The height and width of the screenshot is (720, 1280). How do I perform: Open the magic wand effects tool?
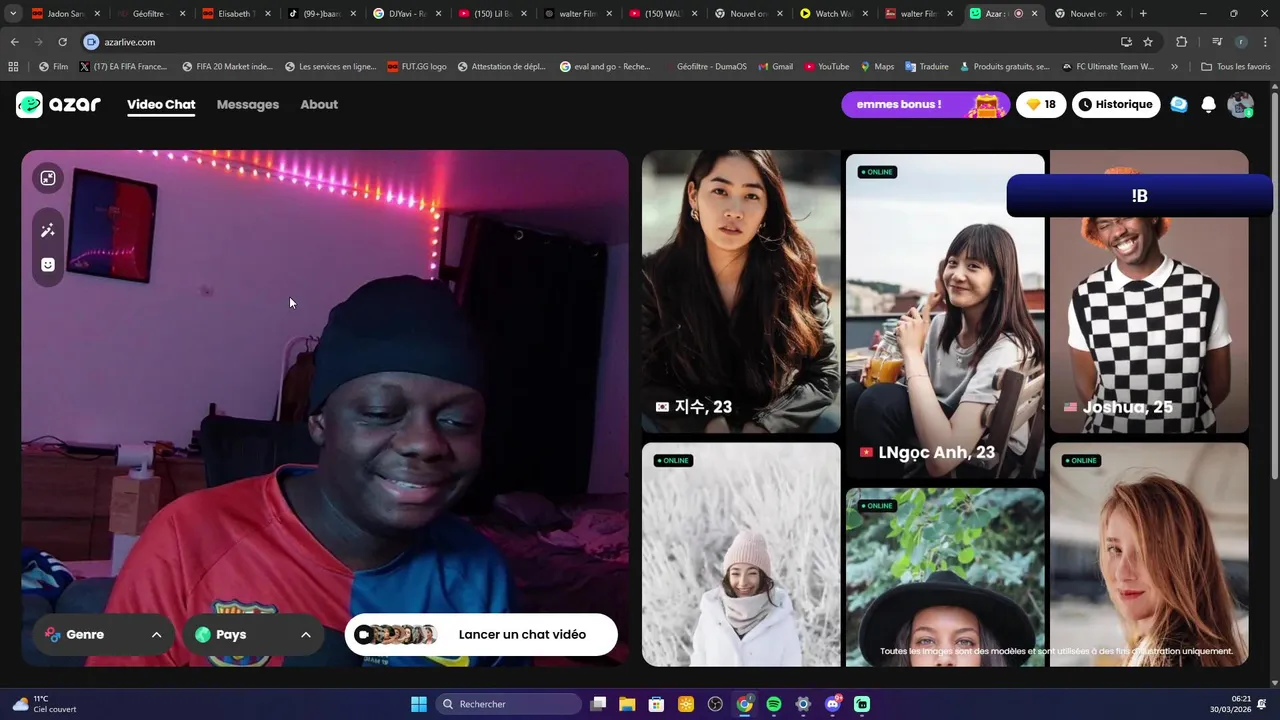48,230
